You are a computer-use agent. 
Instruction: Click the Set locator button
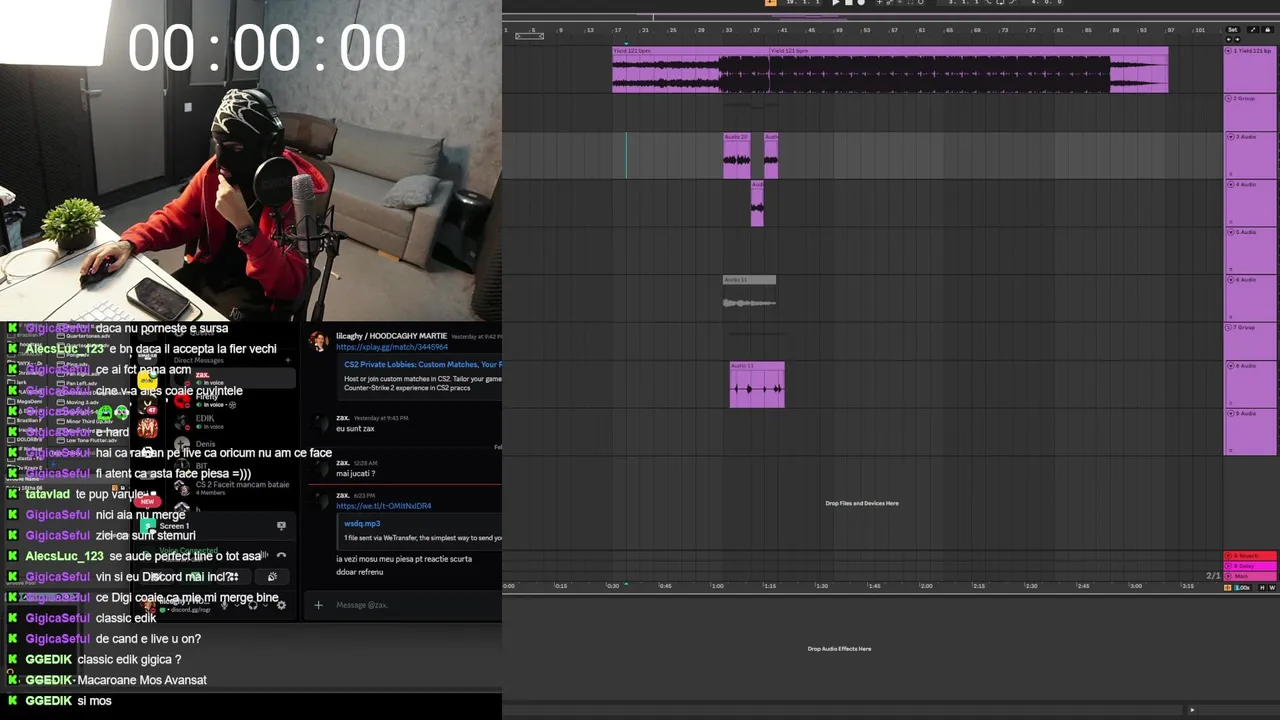1233,30
